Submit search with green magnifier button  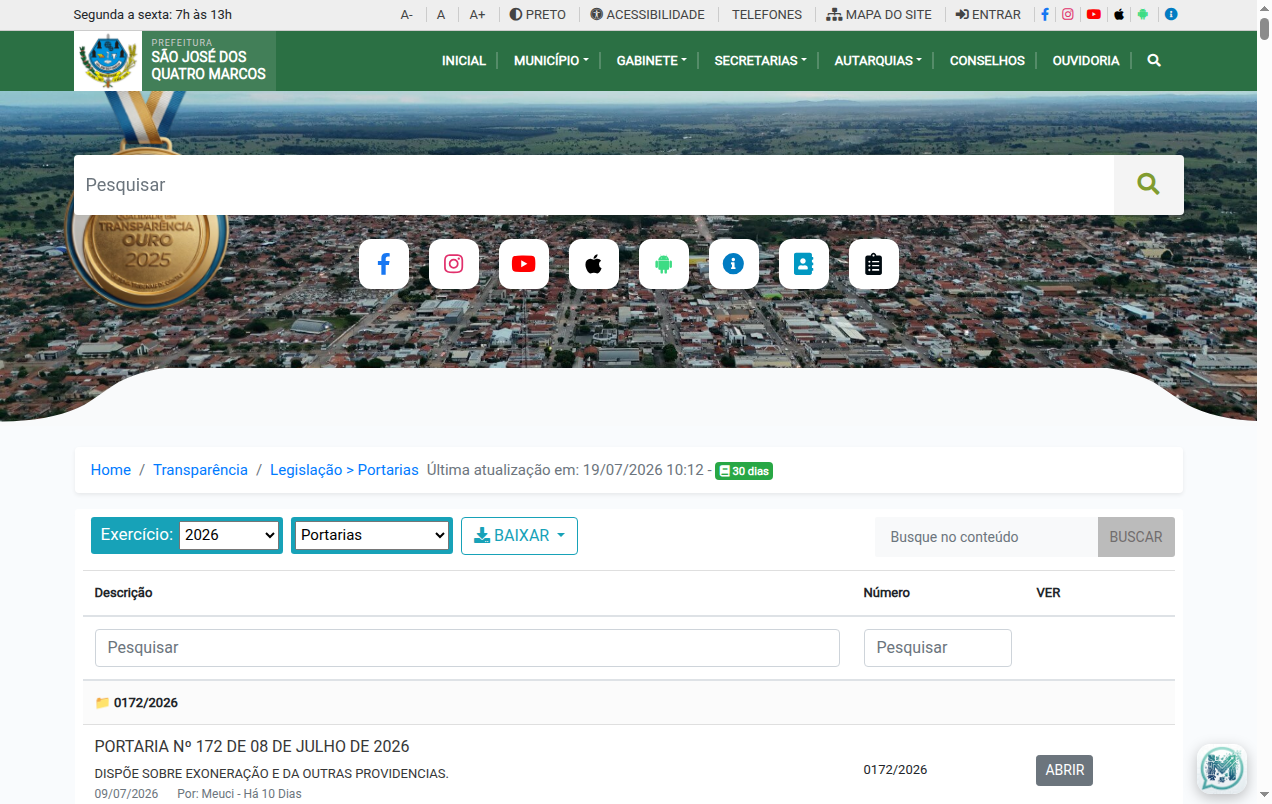[x=1149, y=185]
